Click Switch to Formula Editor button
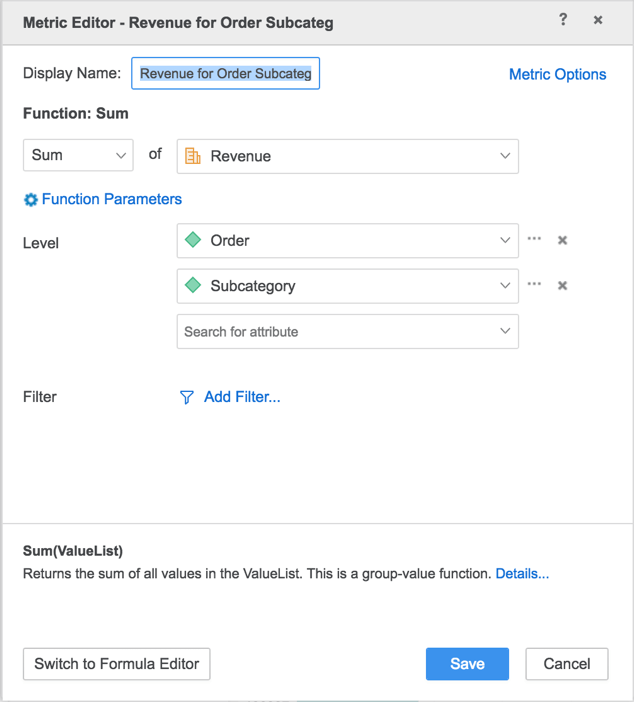Screen dimensions: 634x704 [x=117, y=664]
